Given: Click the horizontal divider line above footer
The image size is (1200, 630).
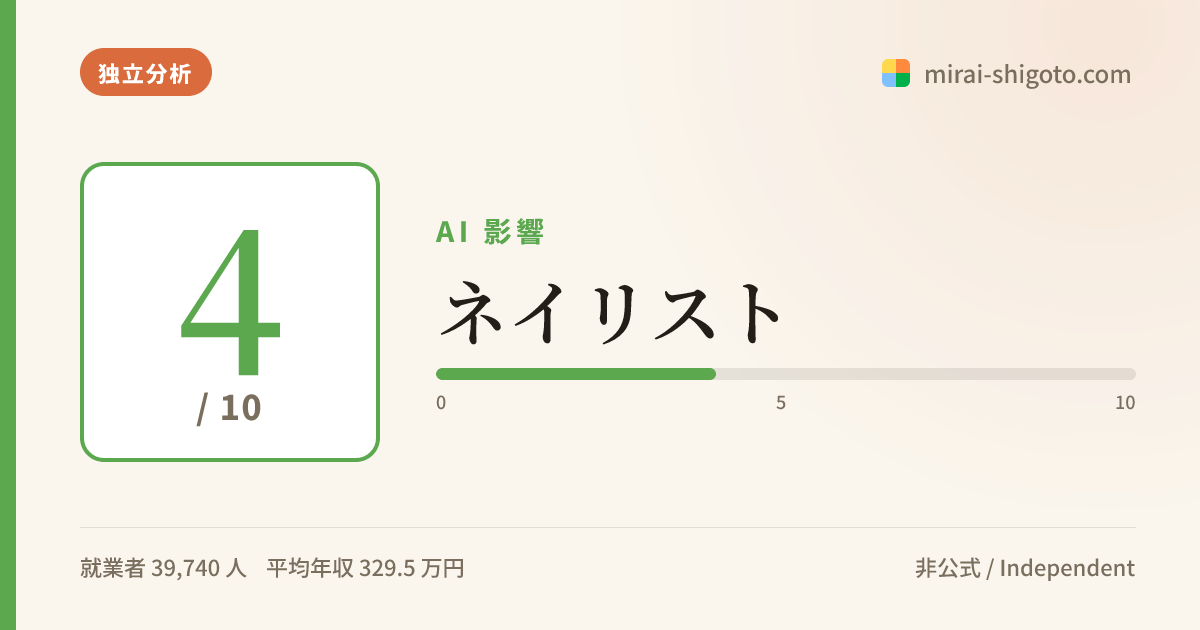Looking at the screenshot, I should click(608, 527).
